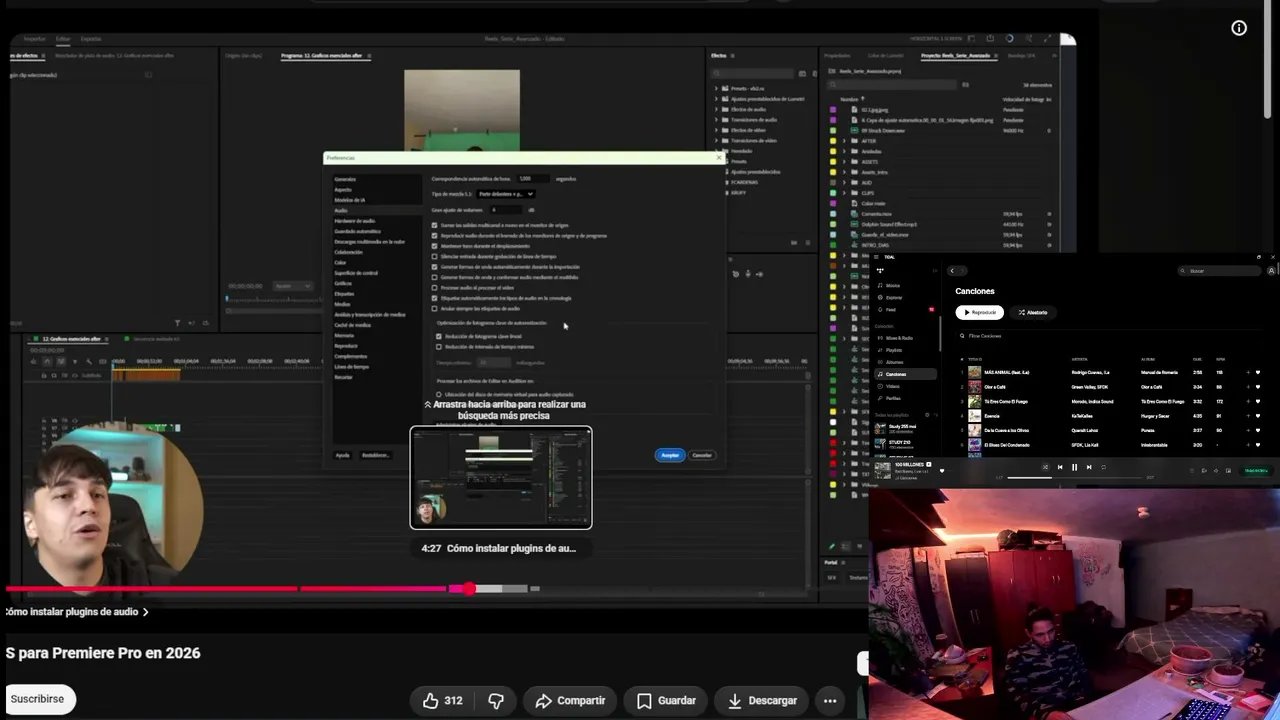Image resolution: width=1280 pixels, height=720 pixels.
Task: Switch to 'Color de Lumetri' panel tab
Action: (886, 56)
